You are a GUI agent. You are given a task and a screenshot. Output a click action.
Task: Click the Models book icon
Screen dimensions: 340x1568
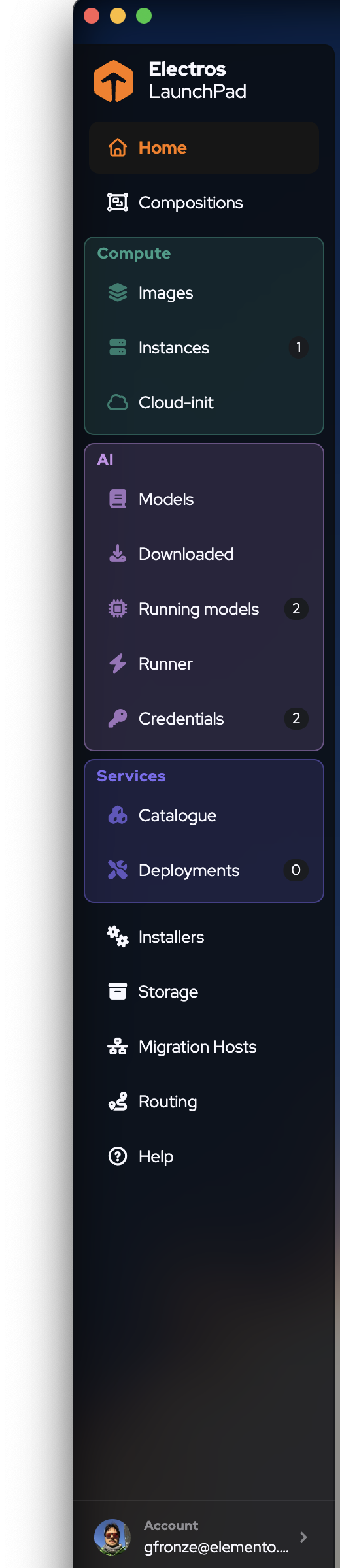[x=118, y=499]
